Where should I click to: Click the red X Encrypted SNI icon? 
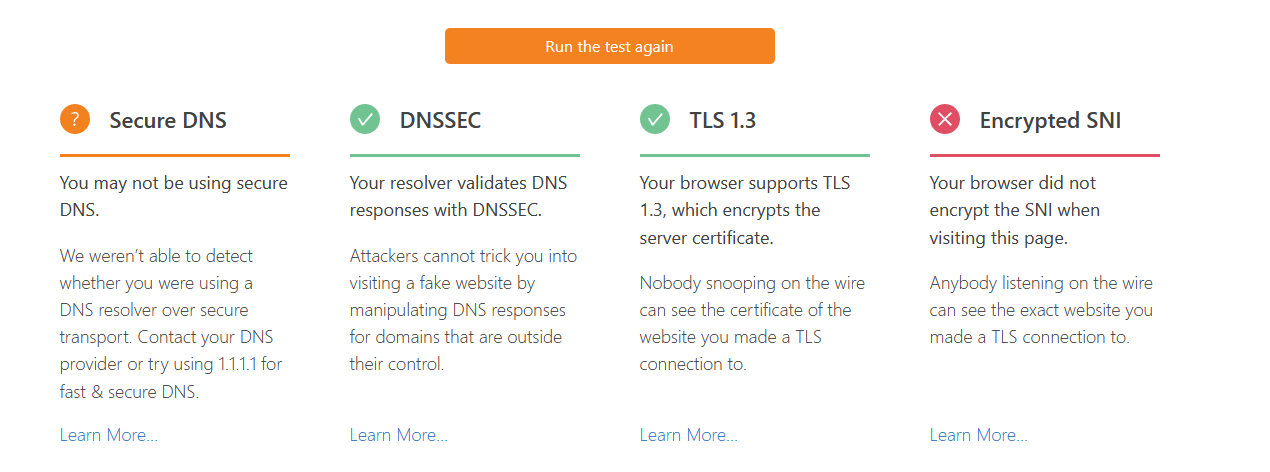(945, 120)
